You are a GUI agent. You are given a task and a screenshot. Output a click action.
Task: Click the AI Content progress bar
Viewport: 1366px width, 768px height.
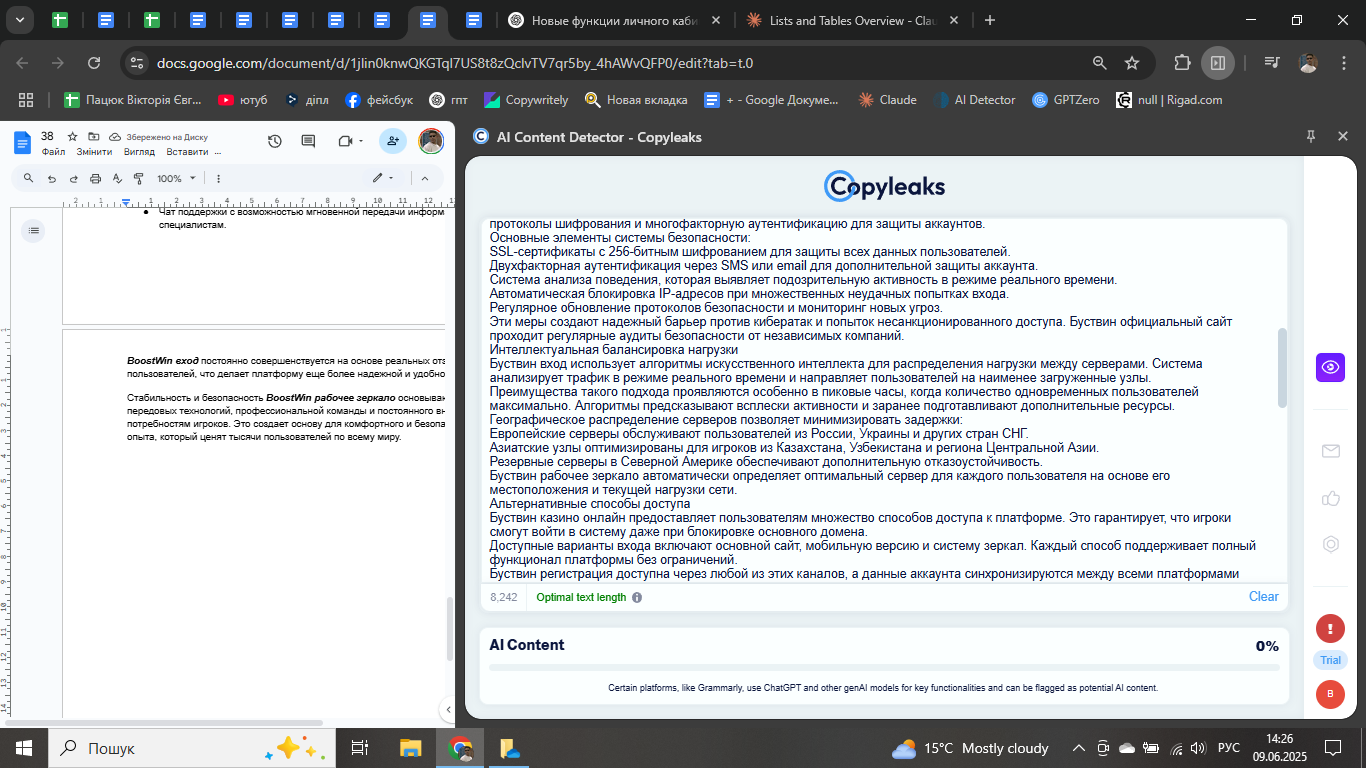(x=884, y=667)
